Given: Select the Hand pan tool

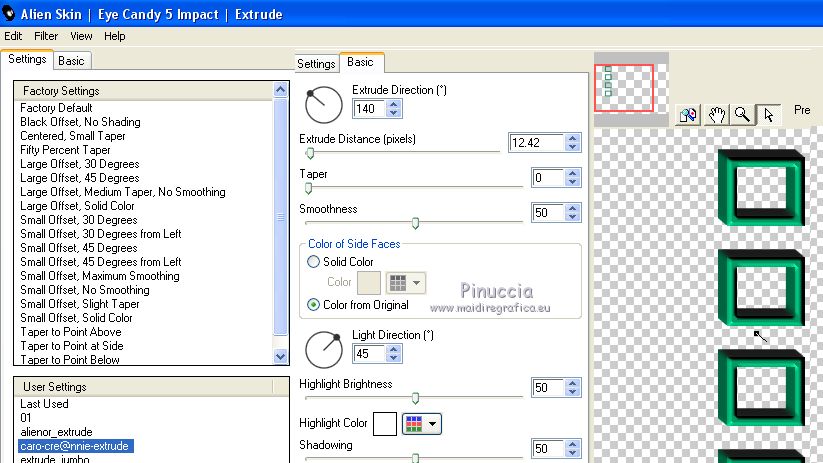Looking at the screenshot, I should (716, 114).
